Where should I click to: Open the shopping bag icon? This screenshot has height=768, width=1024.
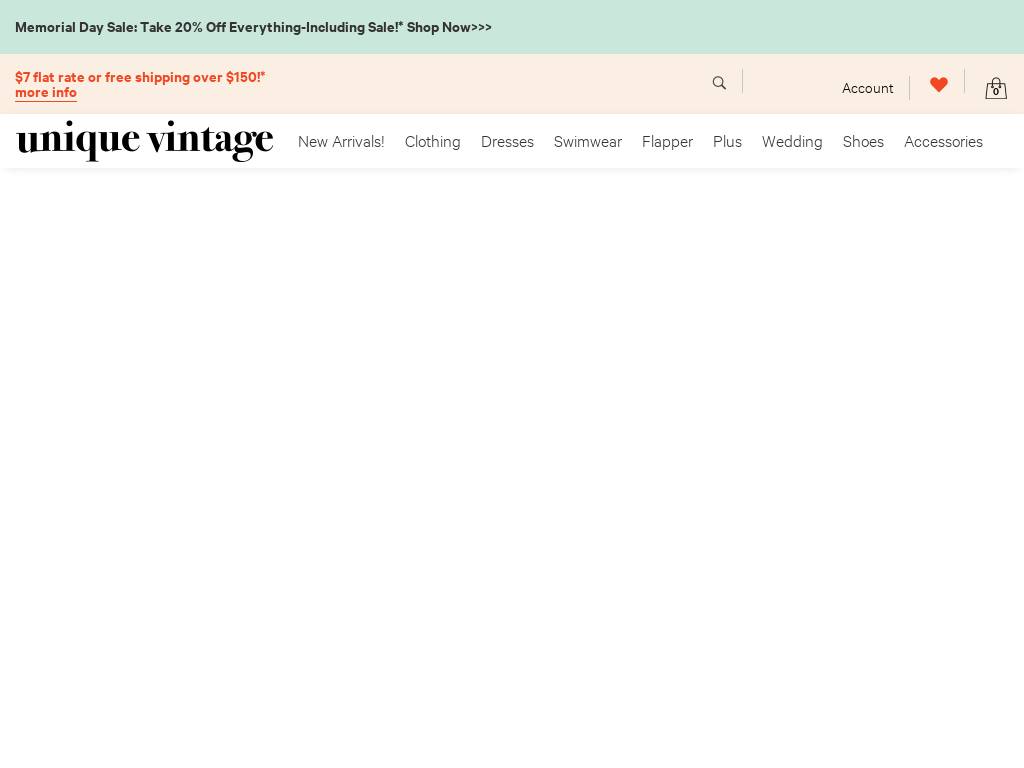pyautogui.click(x=995, y=86)
